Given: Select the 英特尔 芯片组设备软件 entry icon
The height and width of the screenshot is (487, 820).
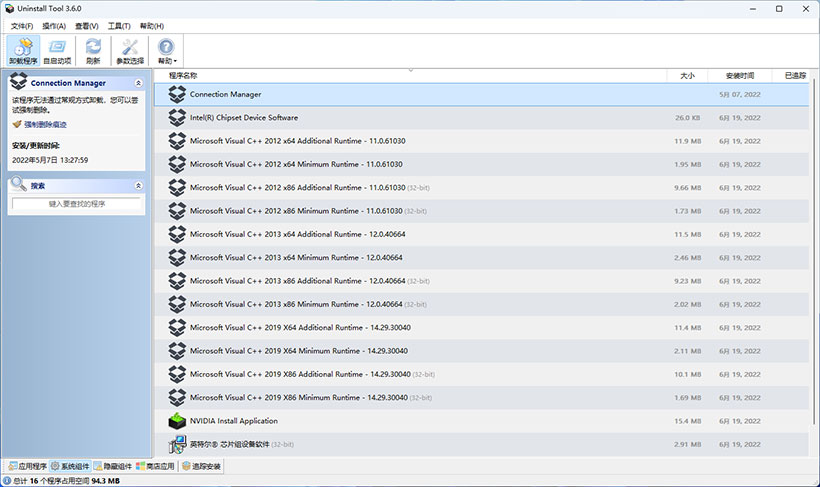Looking at the screenshot, I should (x=177, y=444).
